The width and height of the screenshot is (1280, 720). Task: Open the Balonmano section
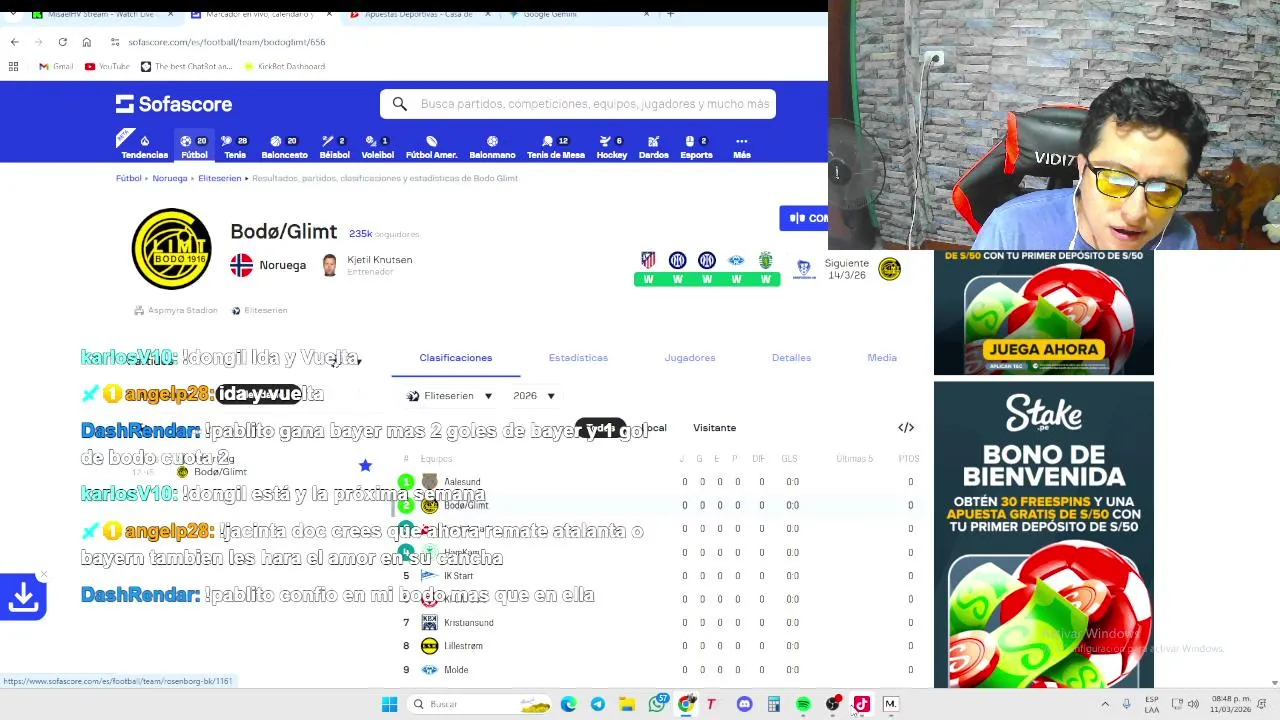click(x=492, y=147)
